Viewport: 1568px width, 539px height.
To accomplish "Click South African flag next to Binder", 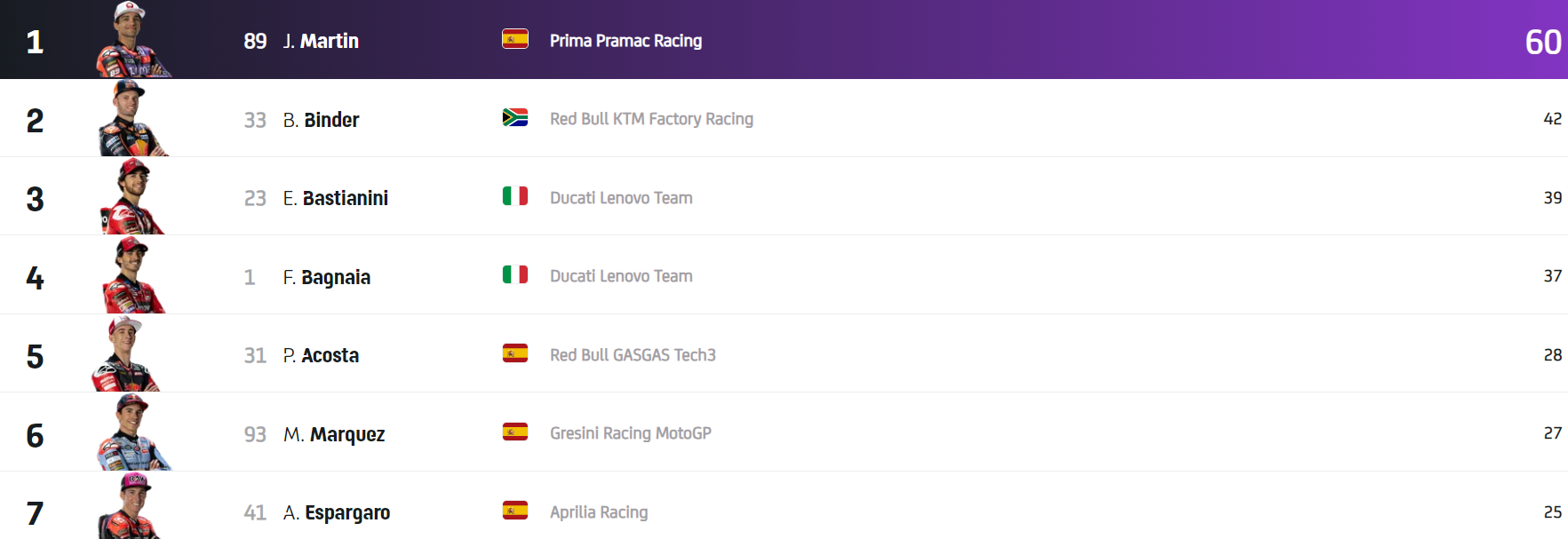I will [515, 117].
